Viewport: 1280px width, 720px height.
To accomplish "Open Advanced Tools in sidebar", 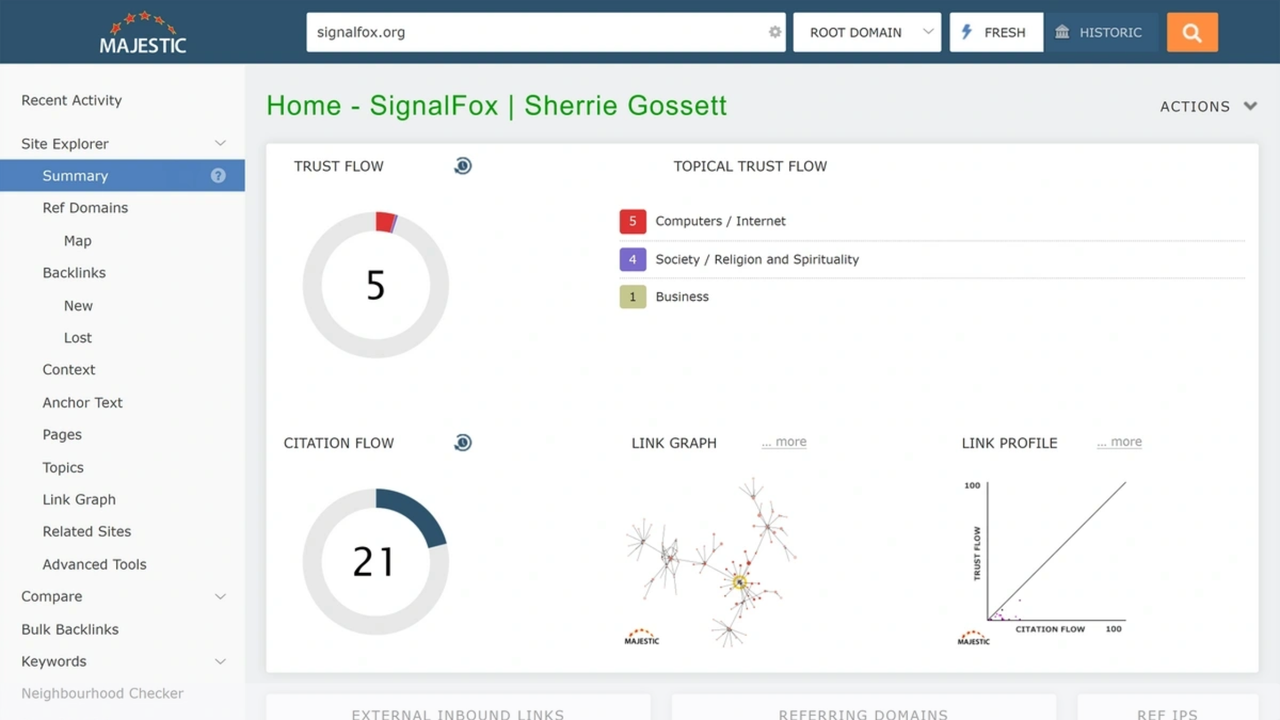I will pos(94,564).
